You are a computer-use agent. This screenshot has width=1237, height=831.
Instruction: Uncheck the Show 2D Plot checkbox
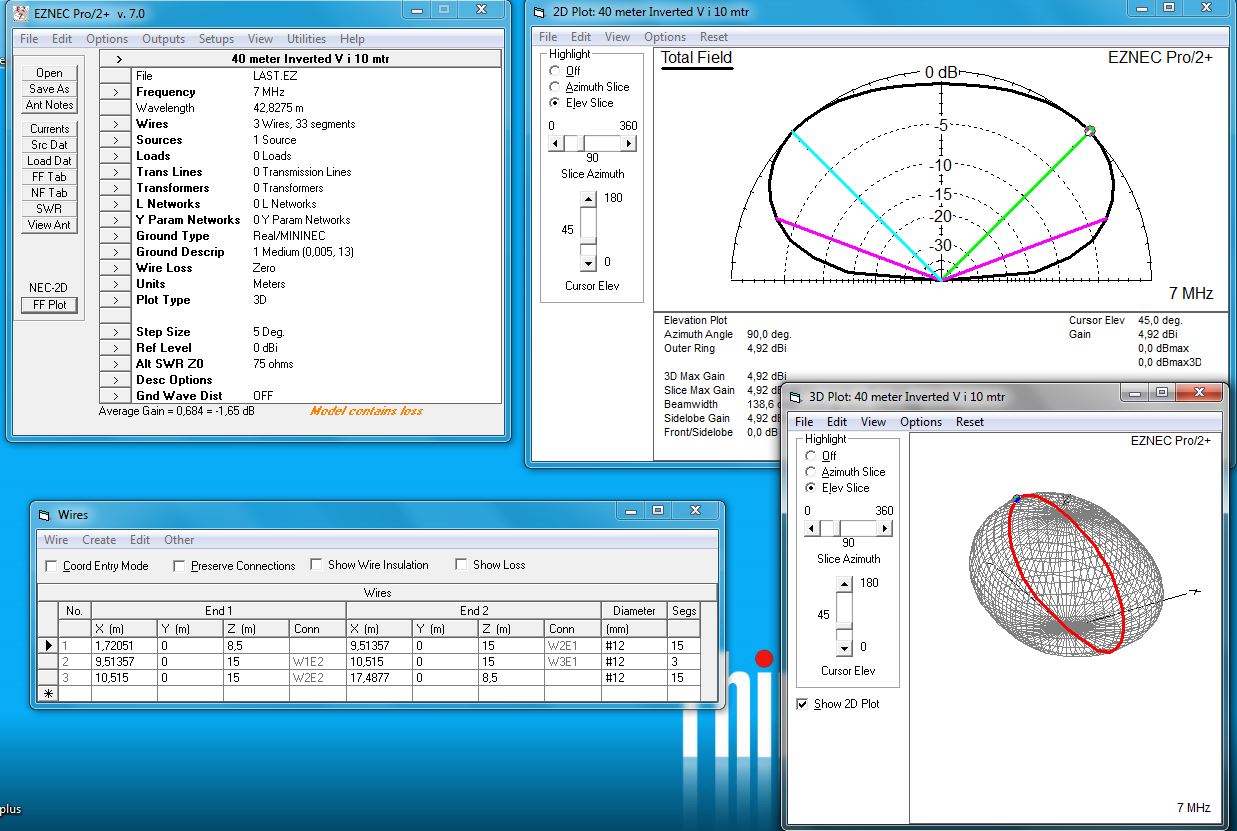click(x=802, y=704)
